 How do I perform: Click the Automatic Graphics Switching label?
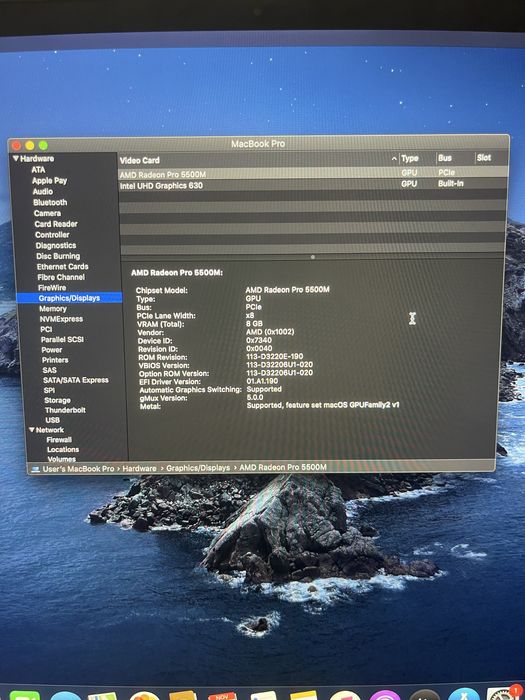pyautogui.click(x=190, y=390)
